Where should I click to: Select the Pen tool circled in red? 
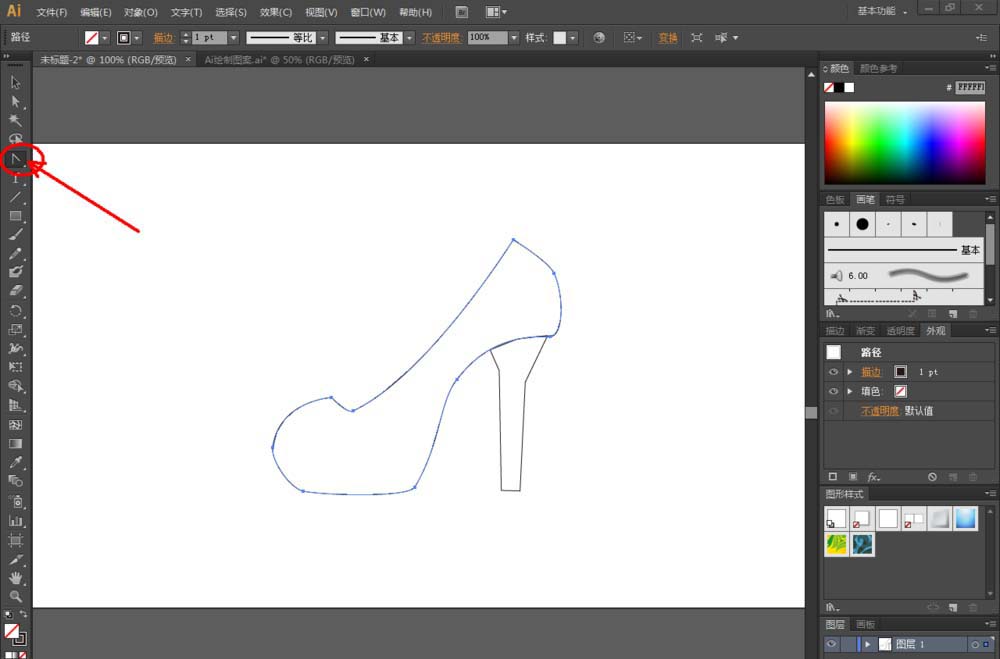click(16, 158)
